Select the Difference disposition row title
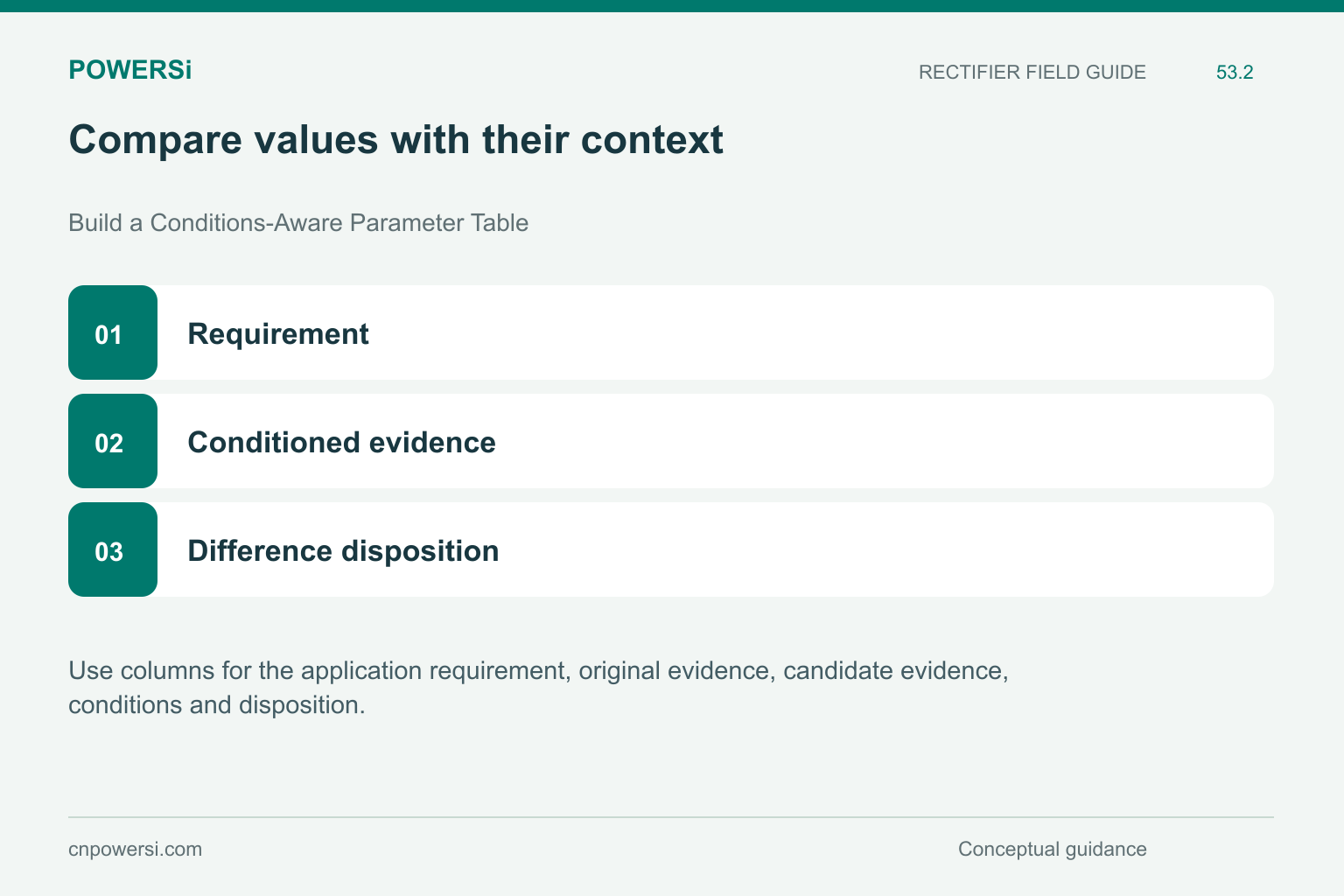Screen dimensions: 1344x896 (x=343, y=550)
